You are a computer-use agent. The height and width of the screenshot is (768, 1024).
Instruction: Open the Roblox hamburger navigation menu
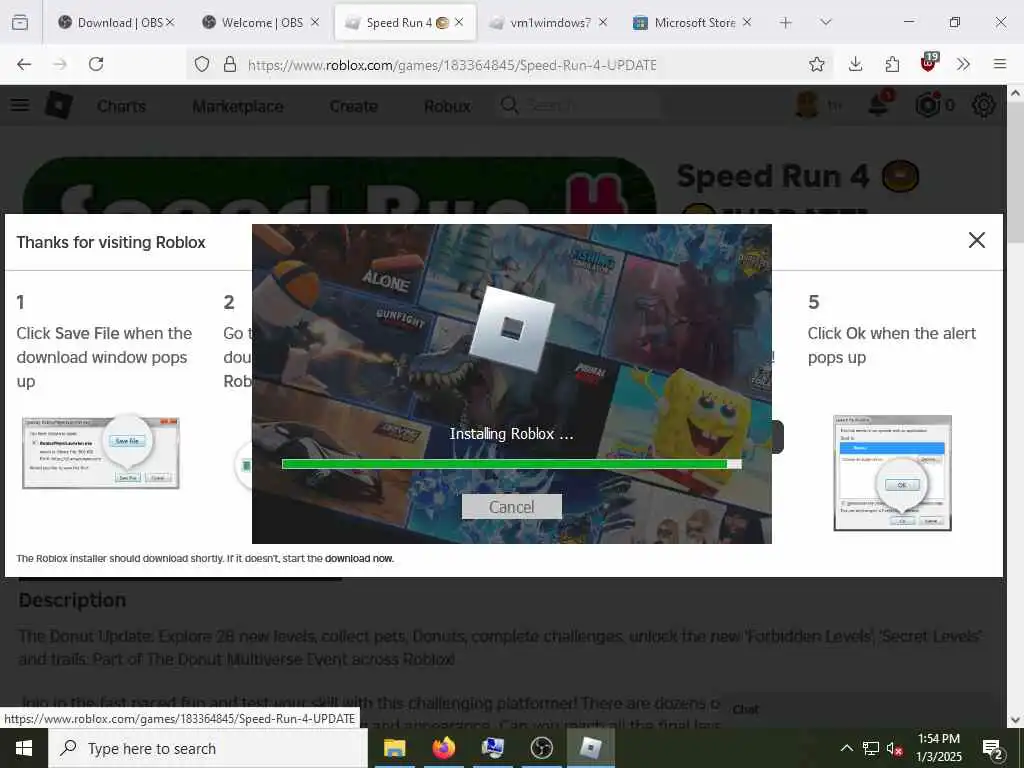coord(20,105)
